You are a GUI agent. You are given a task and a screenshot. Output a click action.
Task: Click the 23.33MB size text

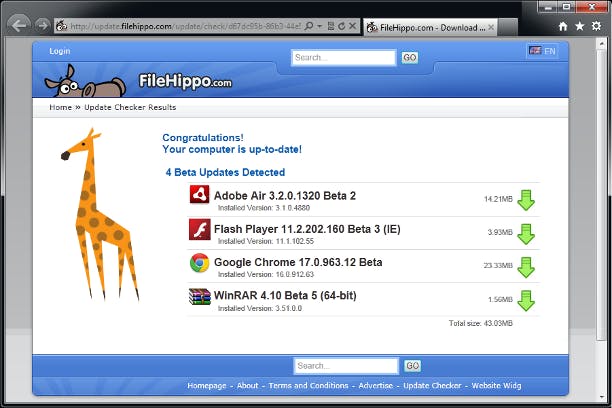[x=498, y=265]
